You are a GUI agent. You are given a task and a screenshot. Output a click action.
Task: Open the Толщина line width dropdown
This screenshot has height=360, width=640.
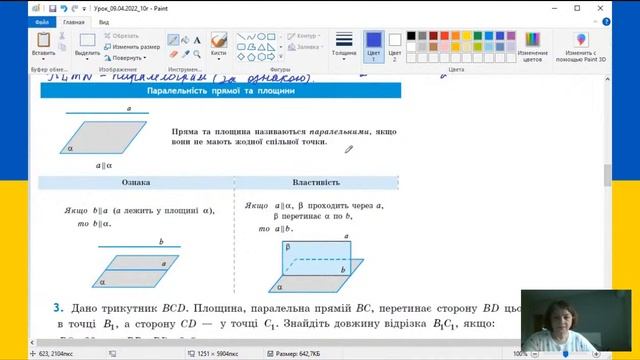tap(344, 47)
